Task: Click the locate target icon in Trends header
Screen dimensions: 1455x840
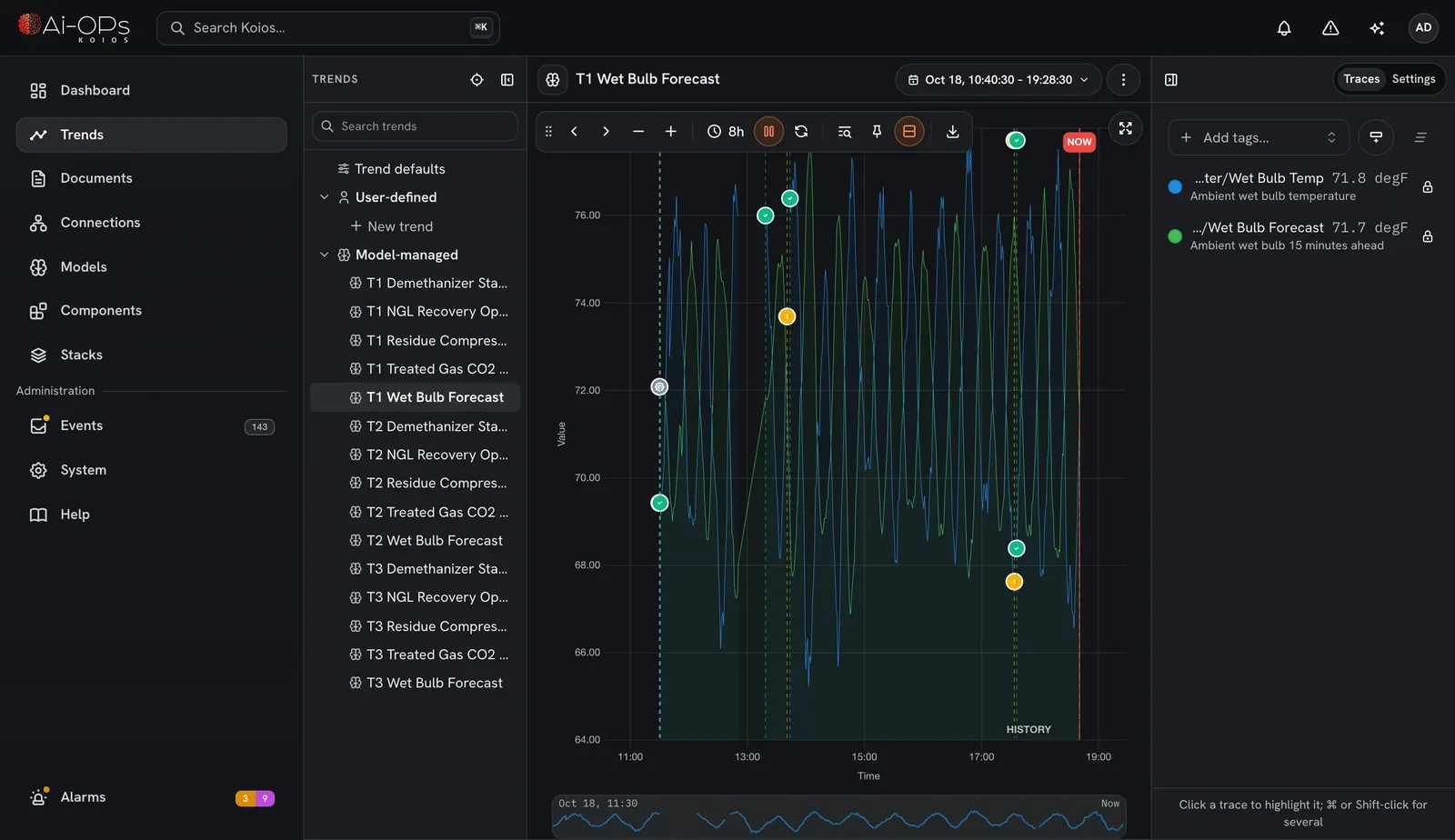Action: tap(477, 80)
